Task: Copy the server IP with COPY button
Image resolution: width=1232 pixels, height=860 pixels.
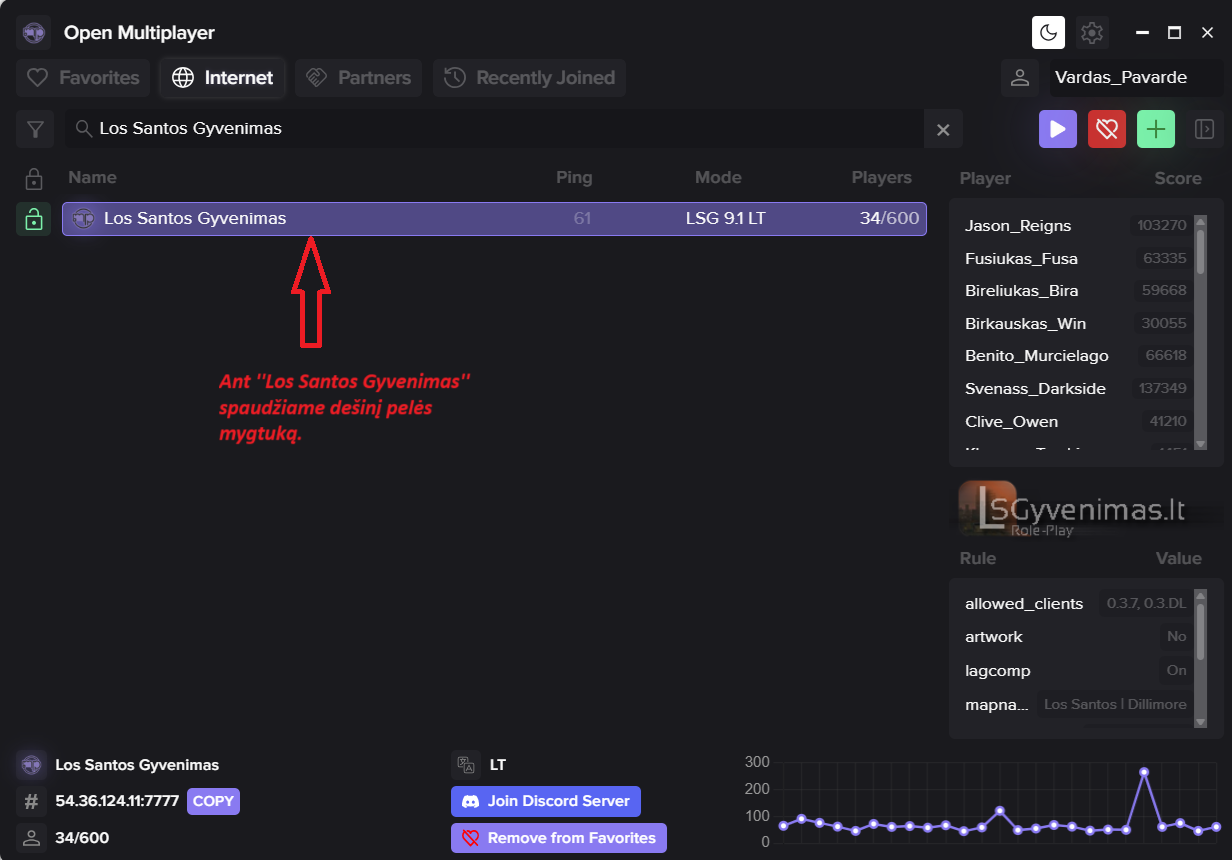Action: [x=213, y=801]
